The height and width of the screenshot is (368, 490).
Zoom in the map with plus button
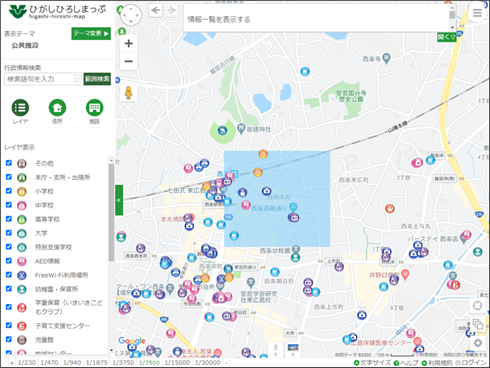pyautogui.click(x=129, y=43)
